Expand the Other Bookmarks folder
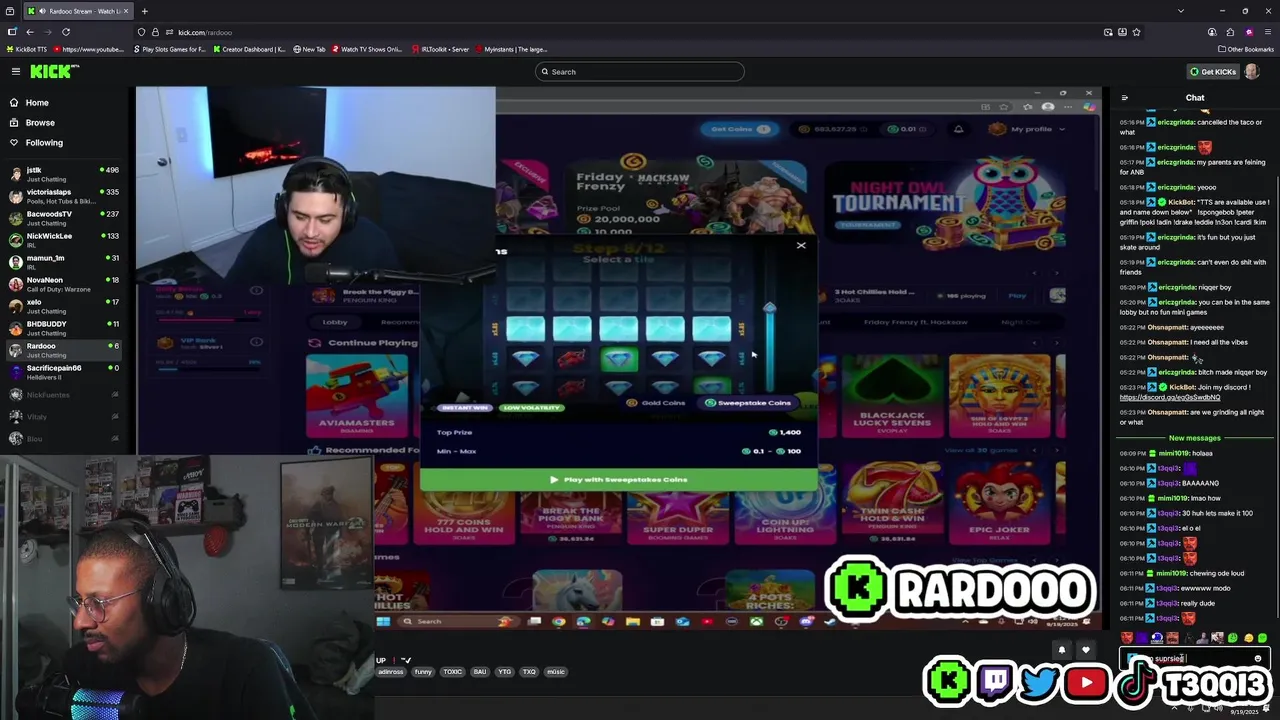1280x720 pixels. [1246, 49]
